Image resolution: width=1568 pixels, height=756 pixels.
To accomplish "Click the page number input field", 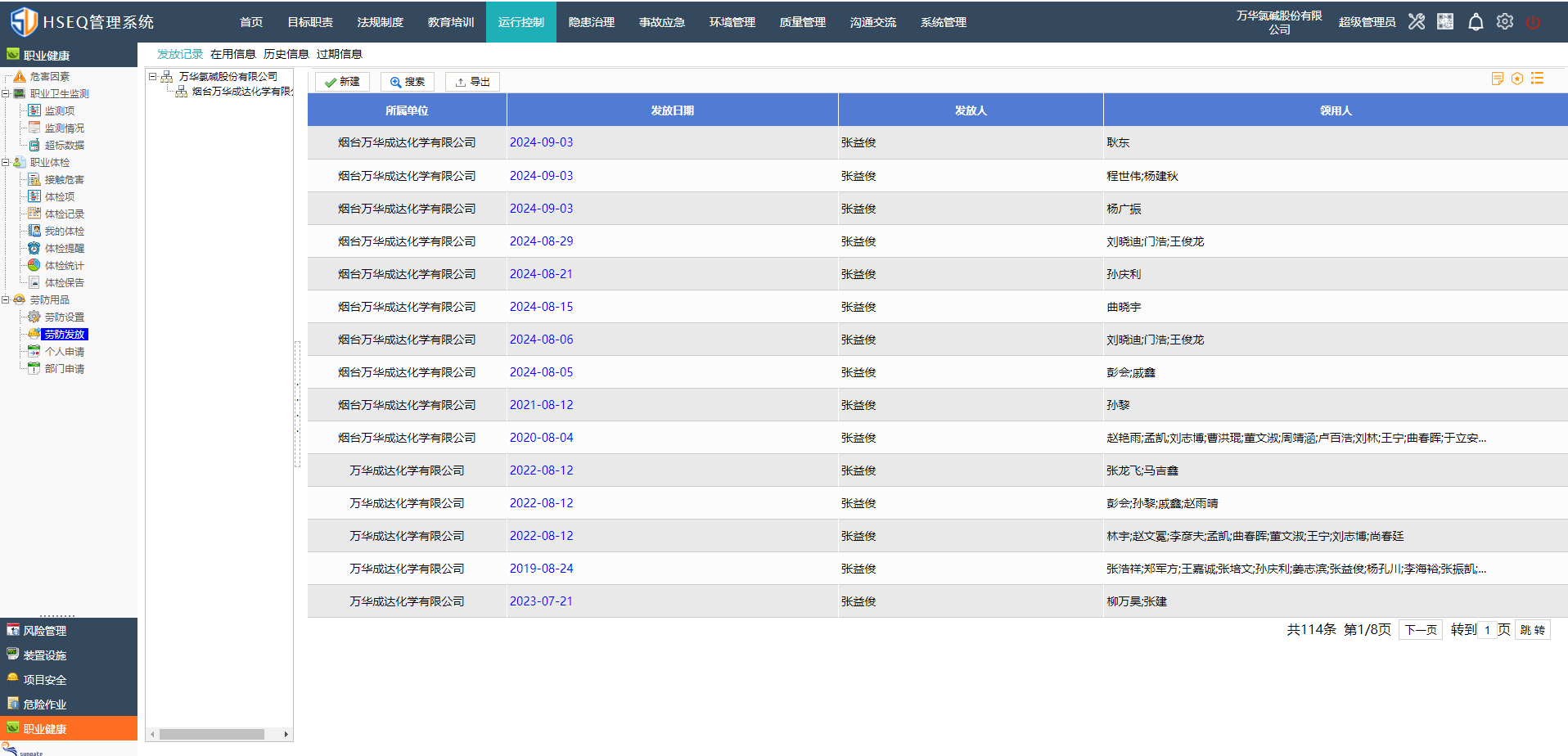I will (x=1488, y=630).
